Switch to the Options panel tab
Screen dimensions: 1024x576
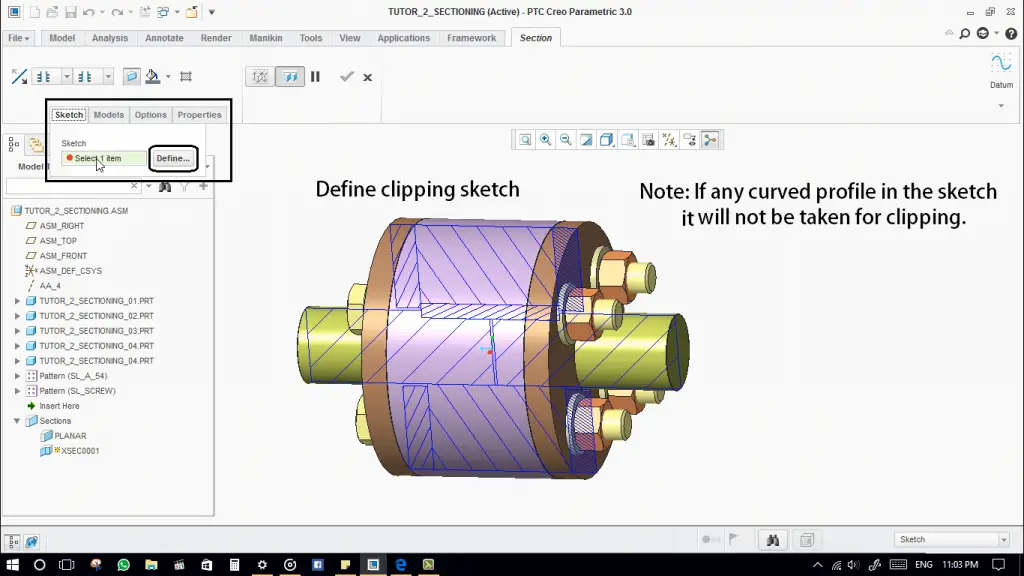tap(151, 115)
